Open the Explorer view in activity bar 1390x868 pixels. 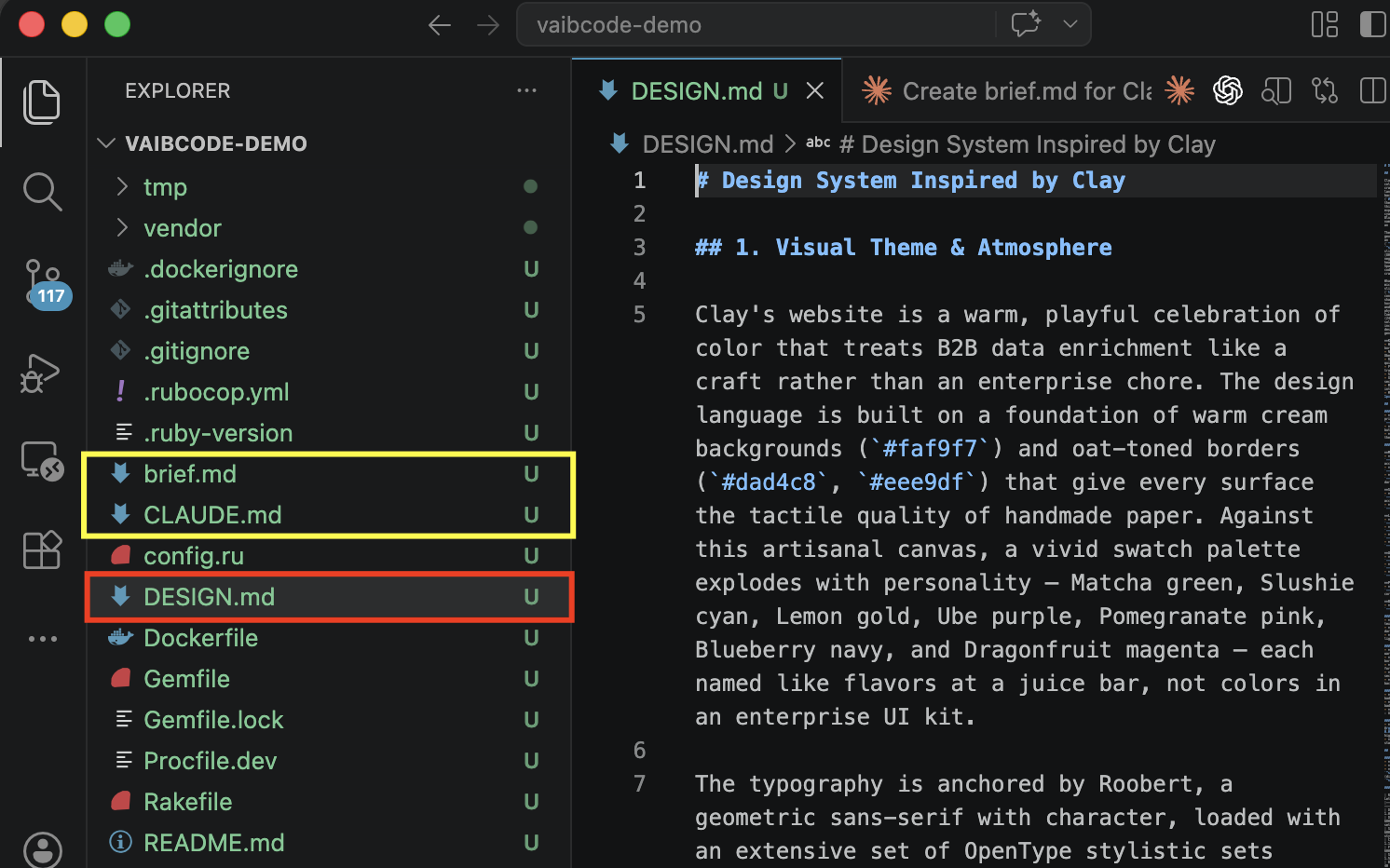pyautogui.click(x=42, y=102)
